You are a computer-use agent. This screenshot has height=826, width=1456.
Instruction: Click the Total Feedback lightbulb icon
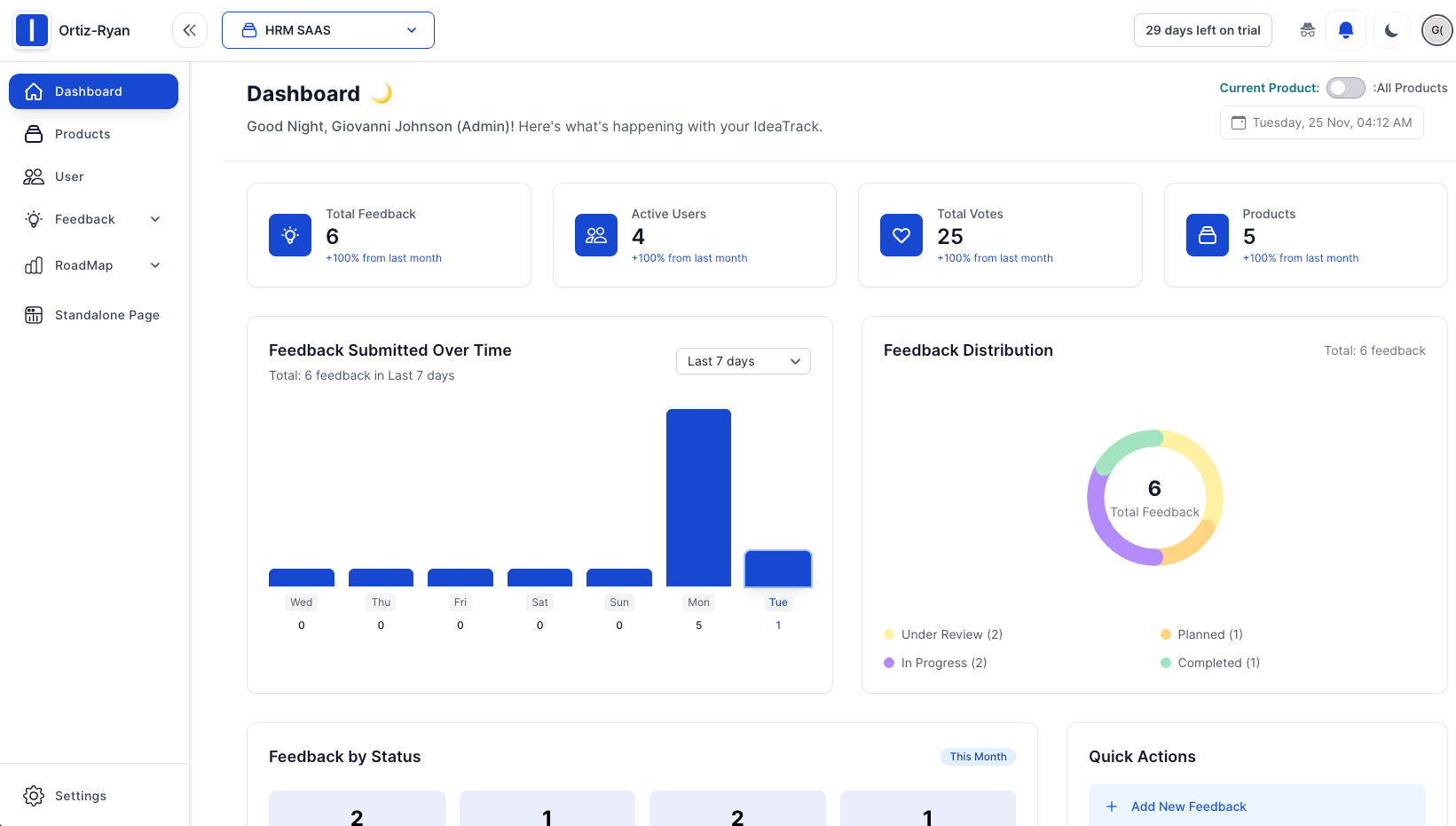pyautogui.click(x=290, y=235)
